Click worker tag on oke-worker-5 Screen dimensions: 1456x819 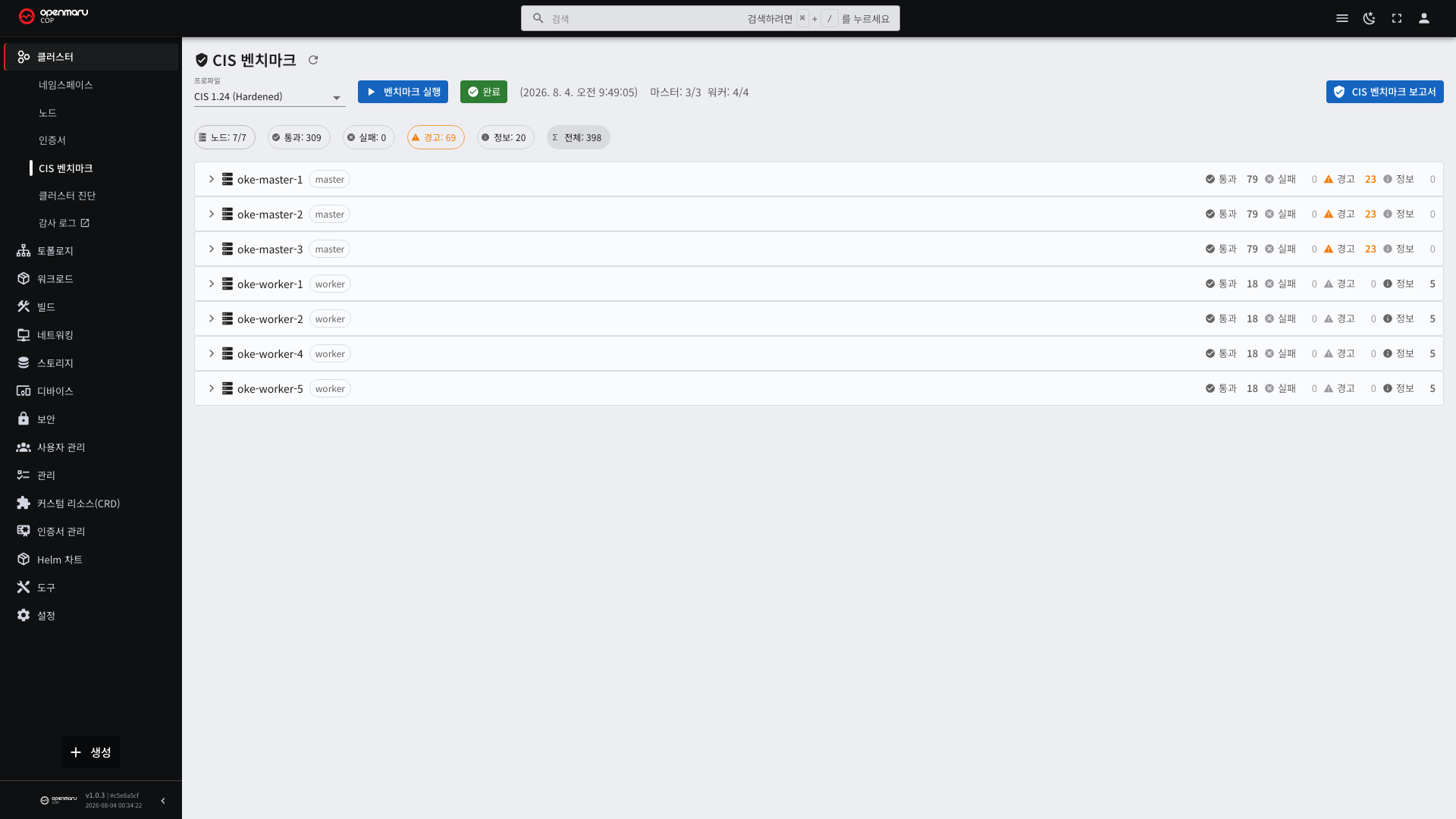(x=330, y=389)
